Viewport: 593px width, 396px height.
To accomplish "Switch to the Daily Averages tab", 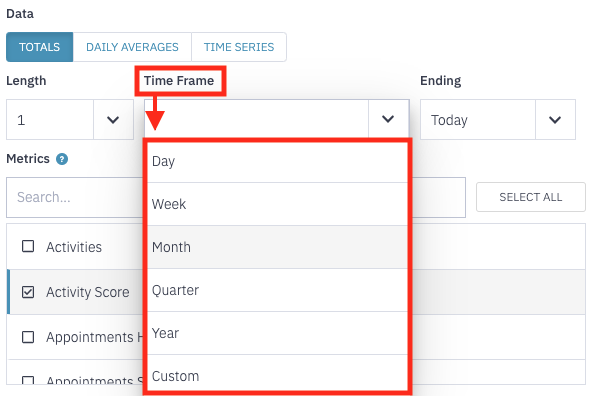I will 132,47.
